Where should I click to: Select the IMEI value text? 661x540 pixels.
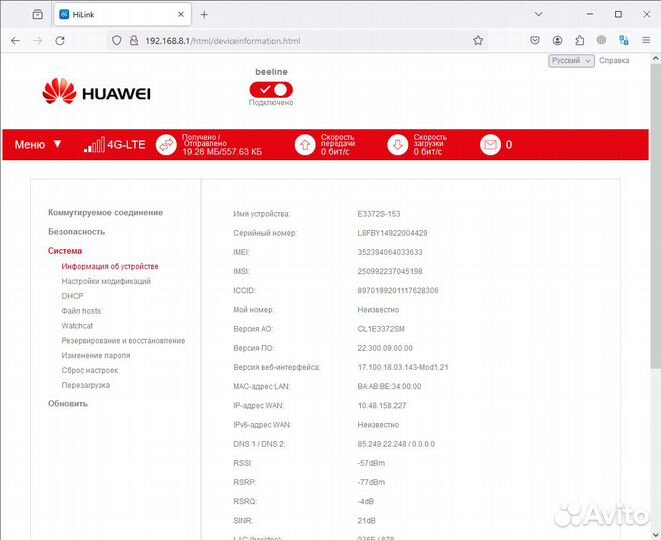point(390,252)
